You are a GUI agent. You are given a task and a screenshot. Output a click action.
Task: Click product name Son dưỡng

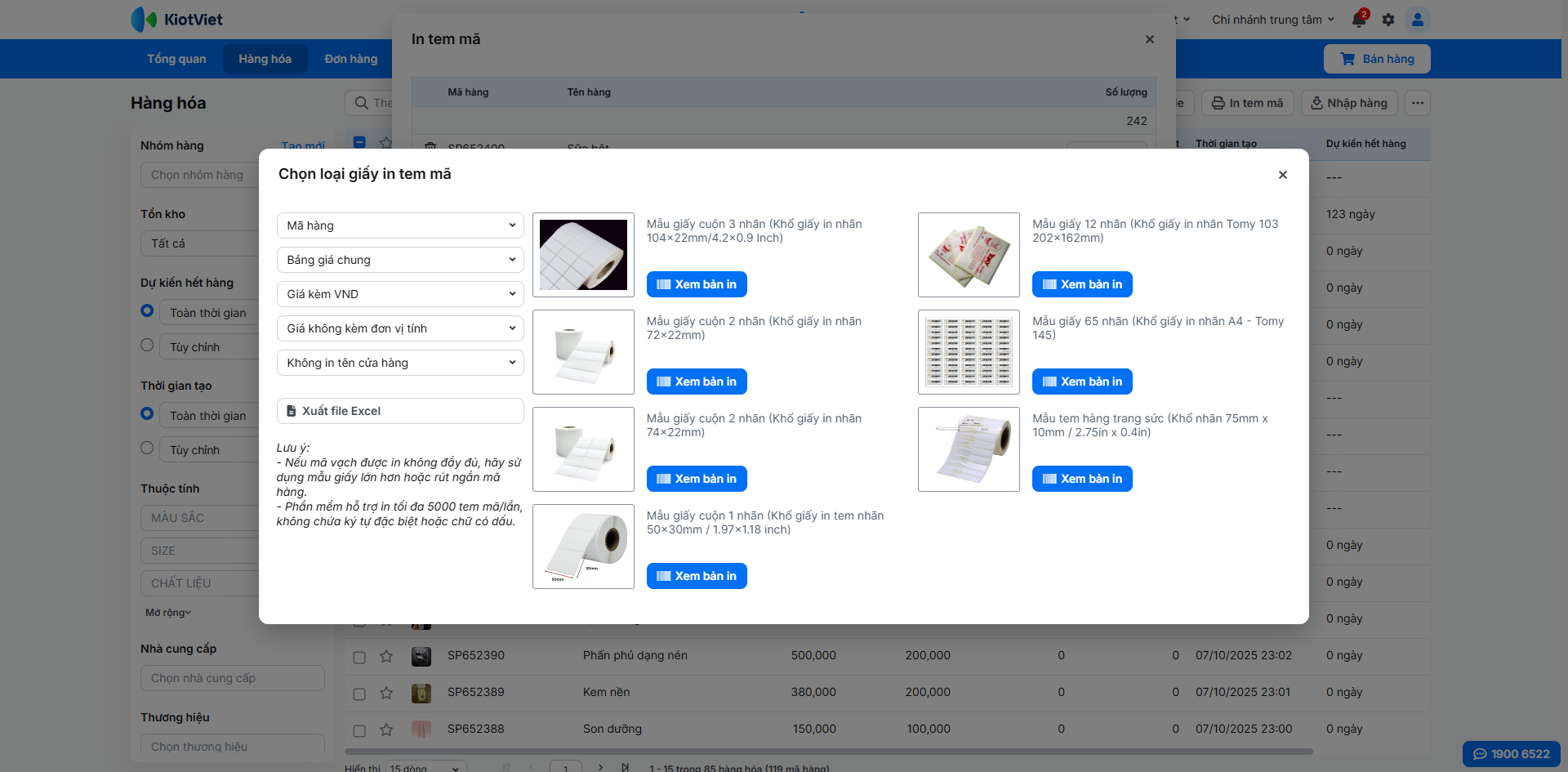click(x=612, y=730)
